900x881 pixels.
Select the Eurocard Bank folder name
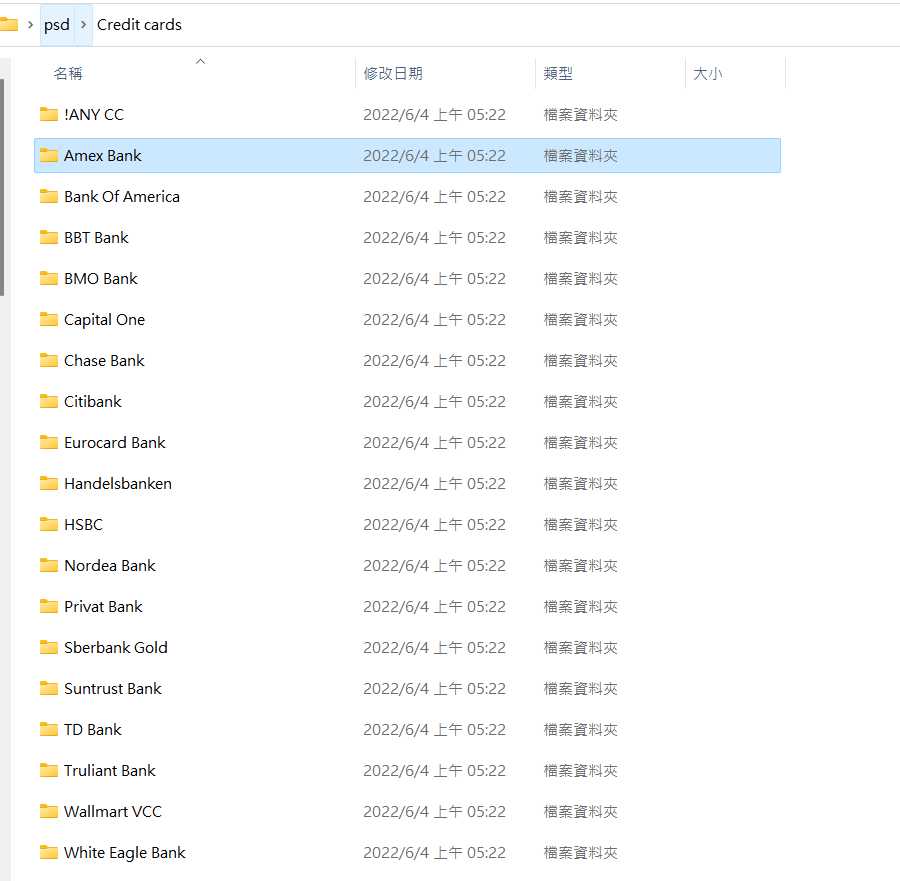115,443
